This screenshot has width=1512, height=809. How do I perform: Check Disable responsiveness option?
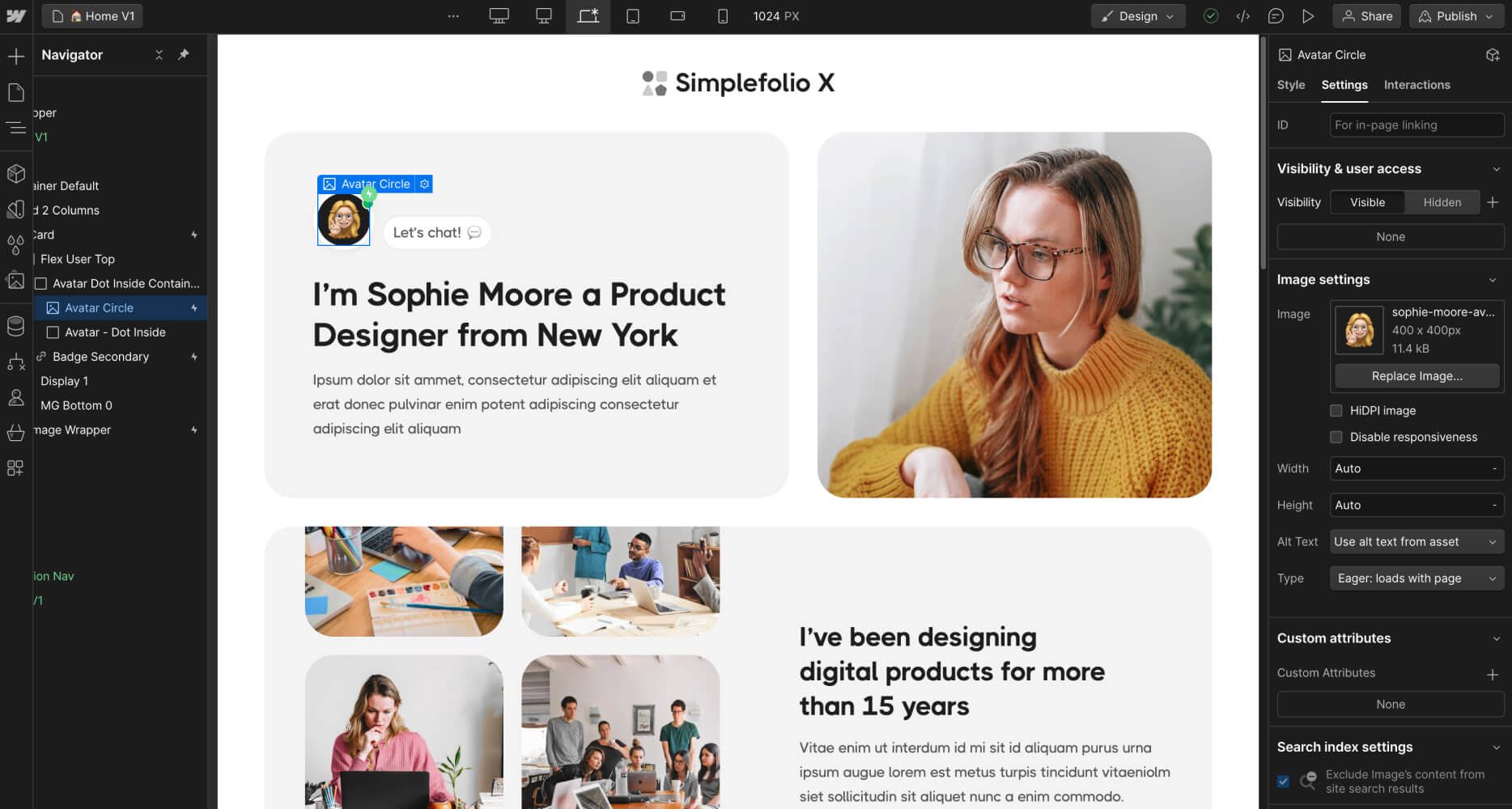tap(1336, 437)
